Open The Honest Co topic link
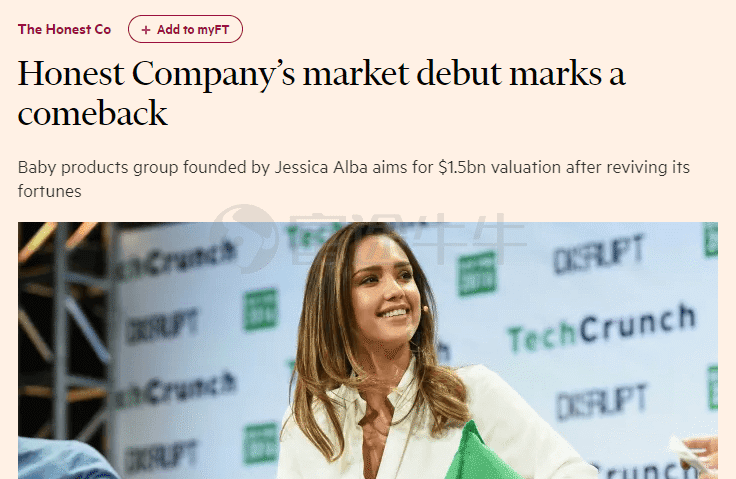The height and width of the screenshot is (479, 736). click(64, 30)
